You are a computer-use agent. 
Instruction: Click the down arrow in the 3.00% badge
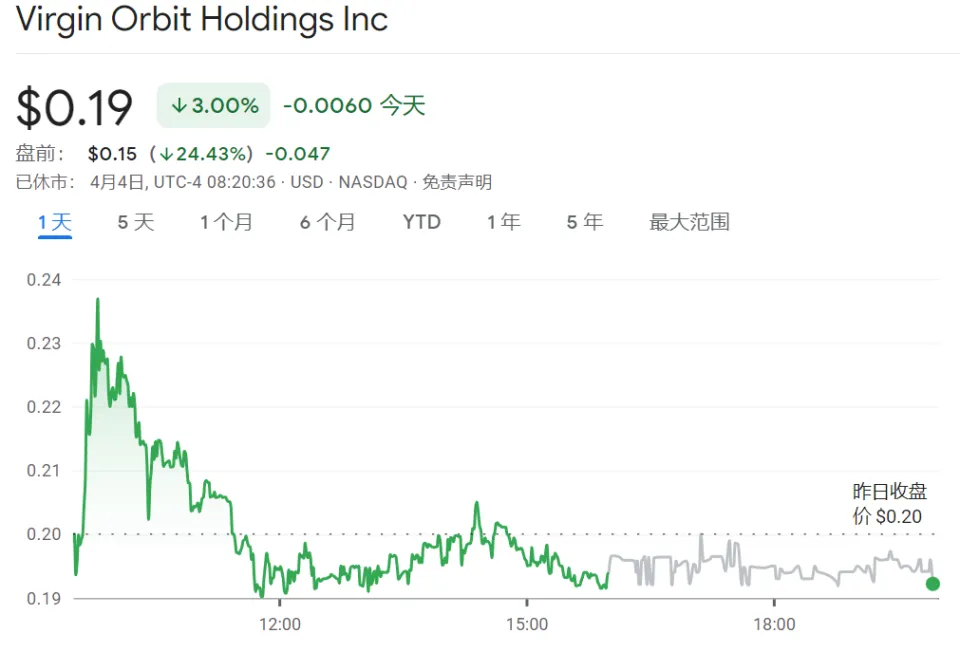tap(180, 106)
